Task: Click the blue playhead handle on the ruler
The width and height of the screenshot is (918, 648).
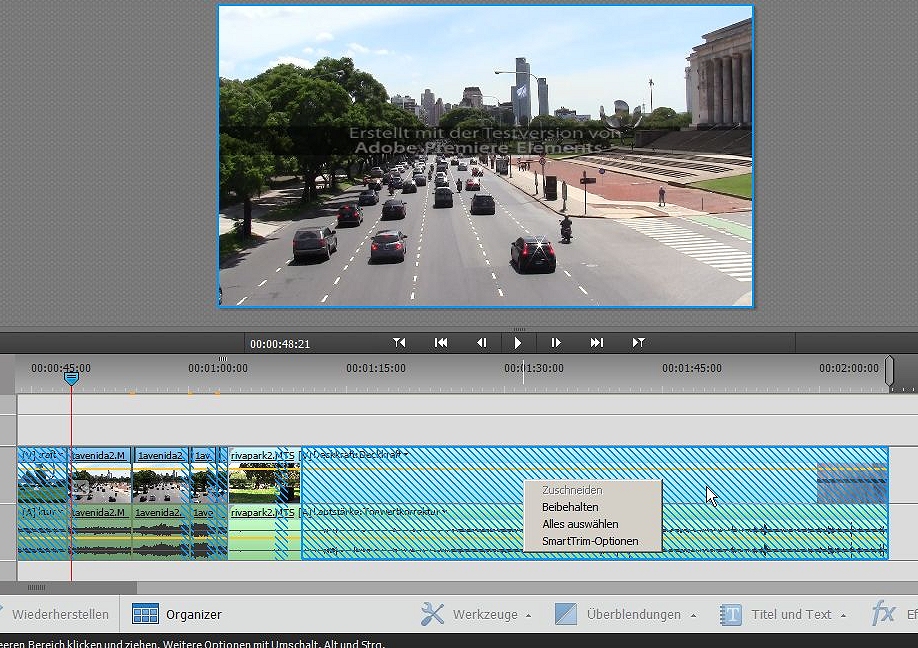Action: click(71, 379)
